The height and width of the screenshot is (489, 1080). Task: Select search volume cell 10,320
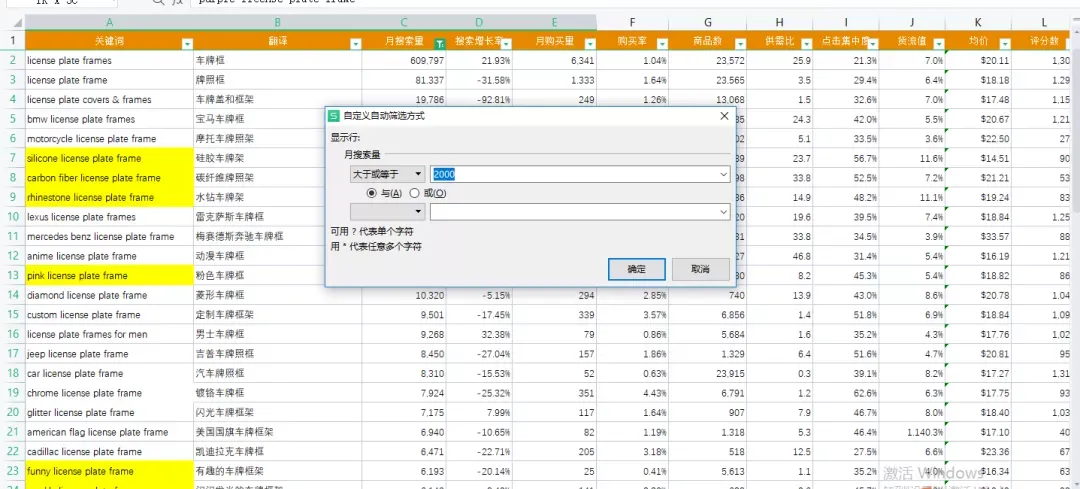coord(404,295)
